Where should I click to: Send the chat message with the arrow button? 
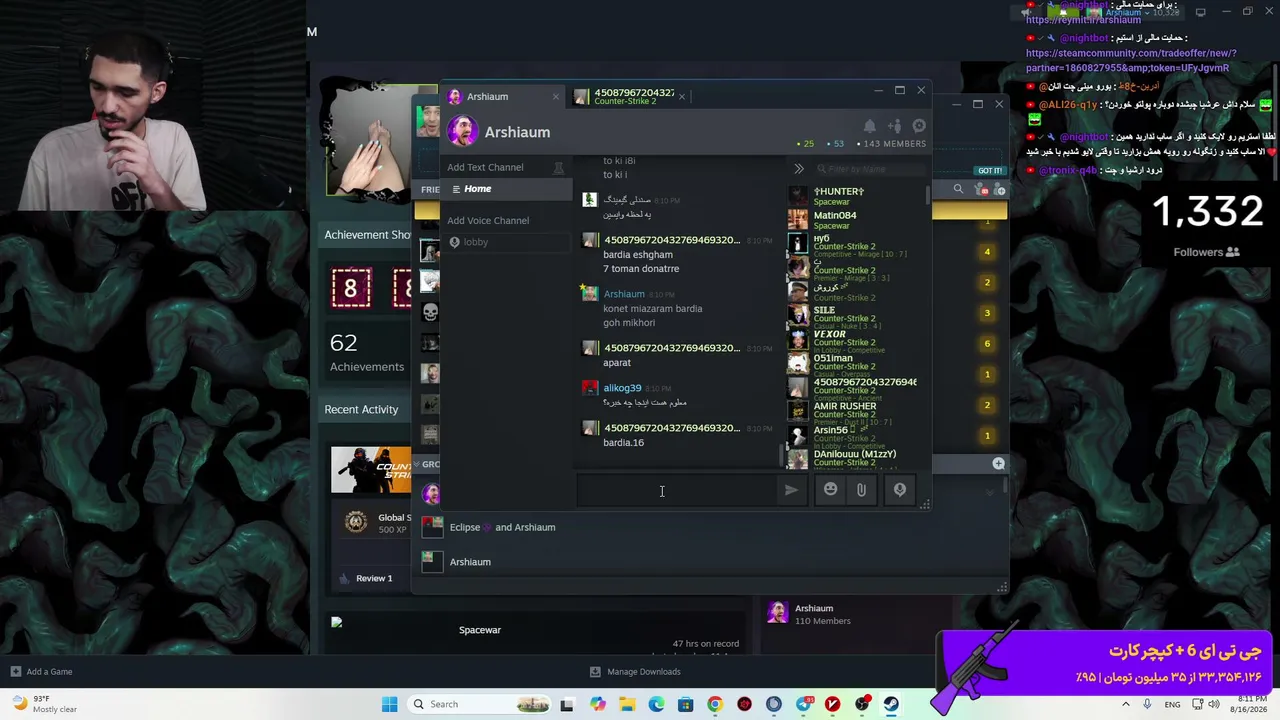click(791, 490)
